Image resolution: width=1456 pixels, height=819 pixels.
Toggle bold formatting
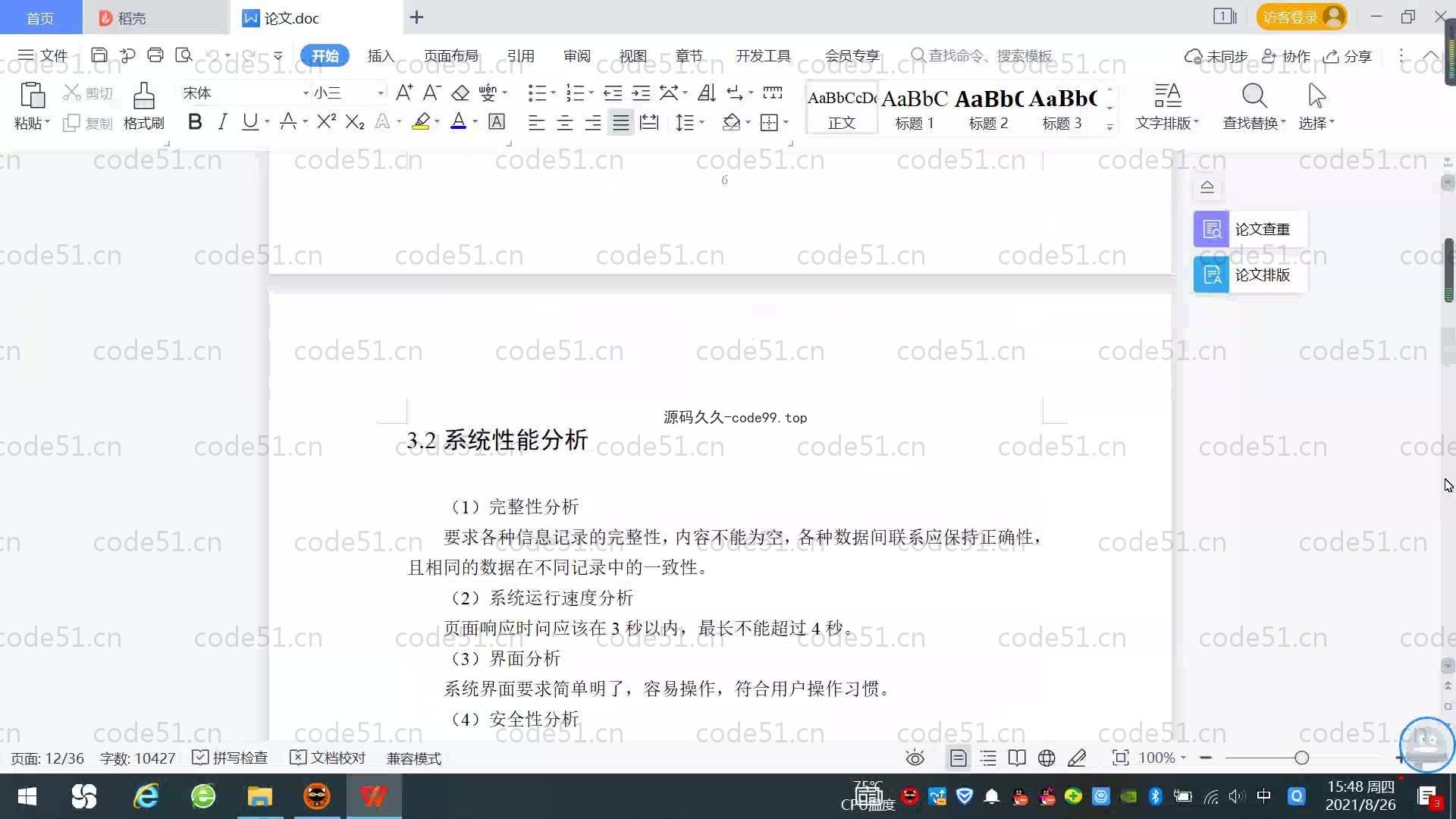pos(195,121)
